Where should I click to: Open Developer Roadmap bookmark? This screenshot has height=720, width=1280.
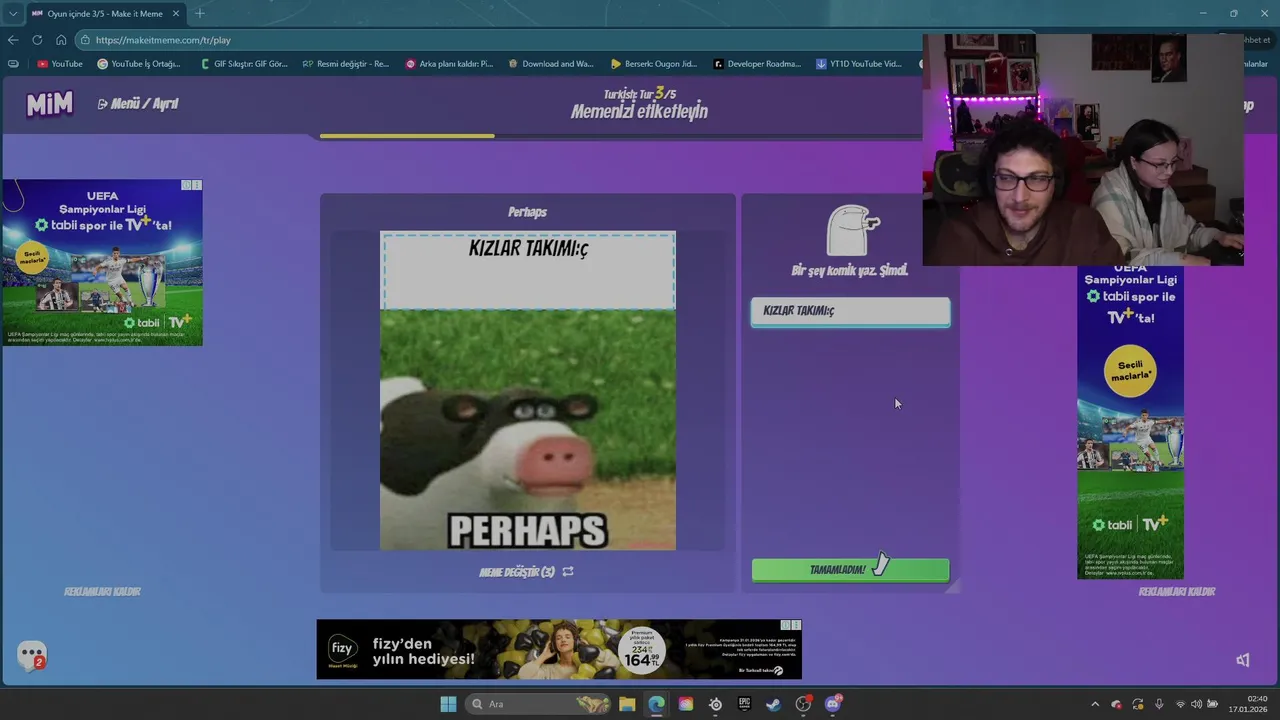757,64
